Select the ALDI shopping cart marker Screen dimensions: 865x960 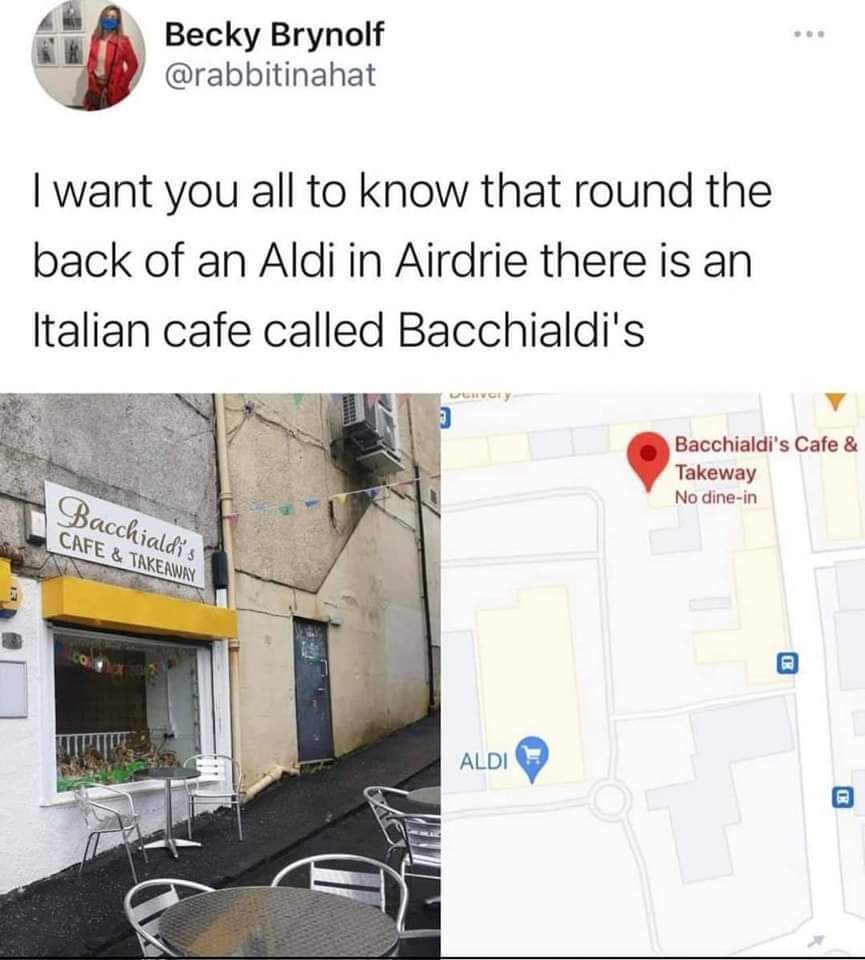(x=532, y=759)
